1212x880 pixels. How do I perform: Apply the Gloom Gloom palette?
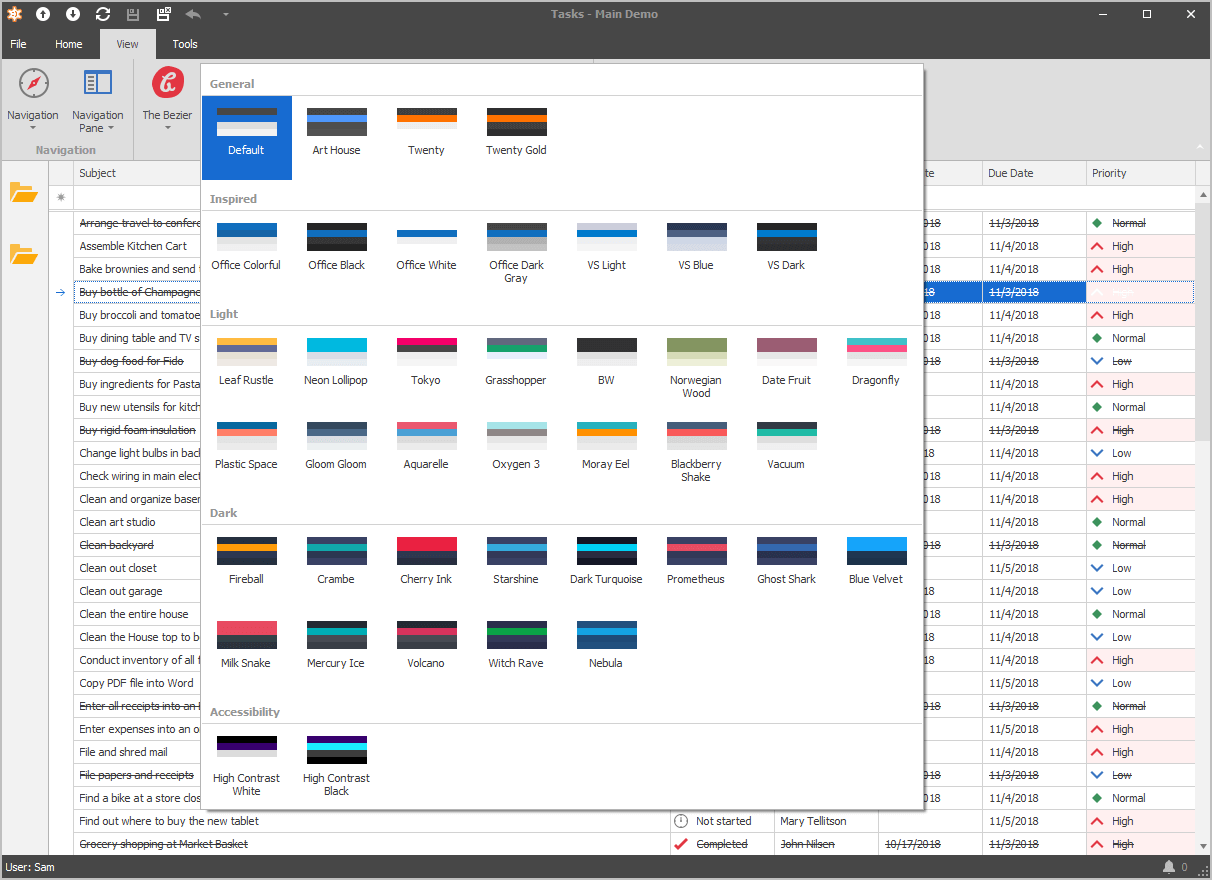(337, 452)
